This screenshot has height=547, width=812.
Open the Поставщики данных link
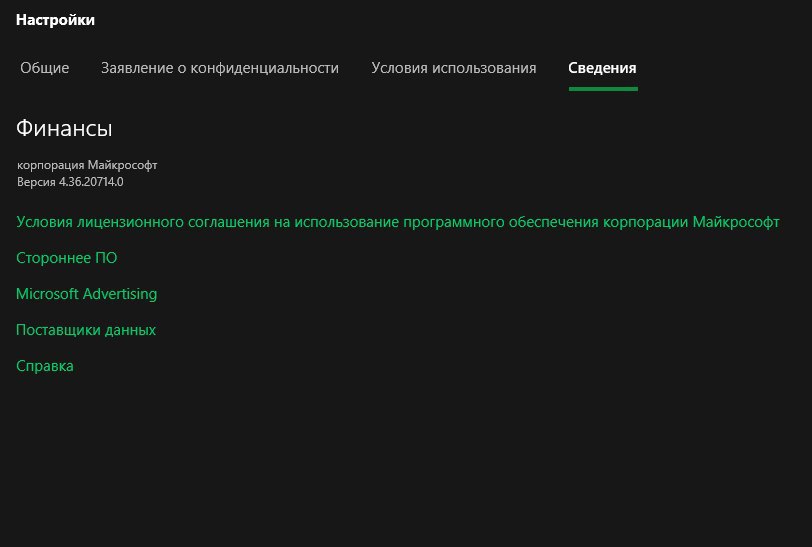click(86, 330)
